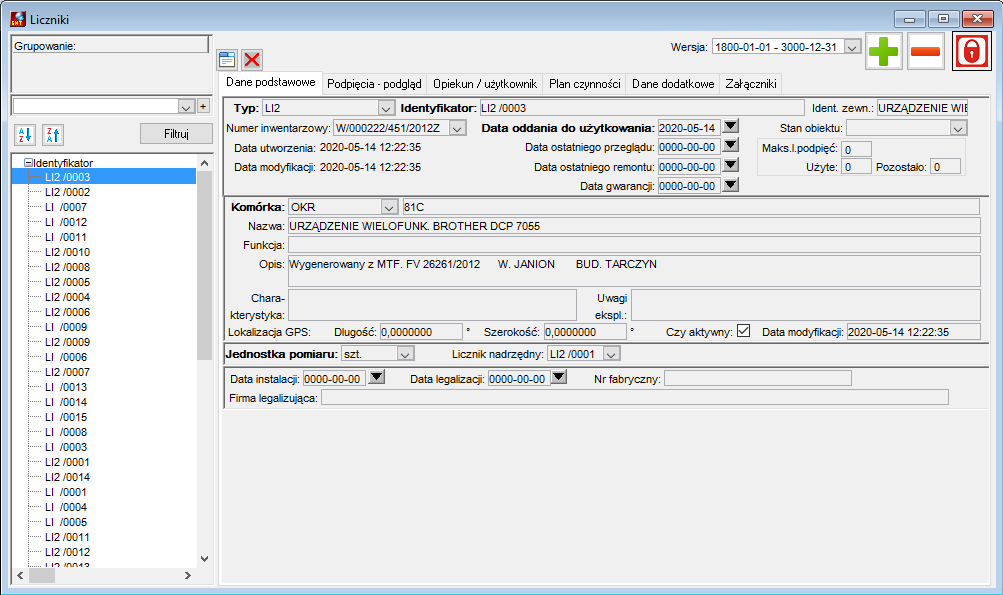The image size is (1003, 595).
Task: Click the horizontal scrollbar right arrow
Action: click(x=187, y=575)
